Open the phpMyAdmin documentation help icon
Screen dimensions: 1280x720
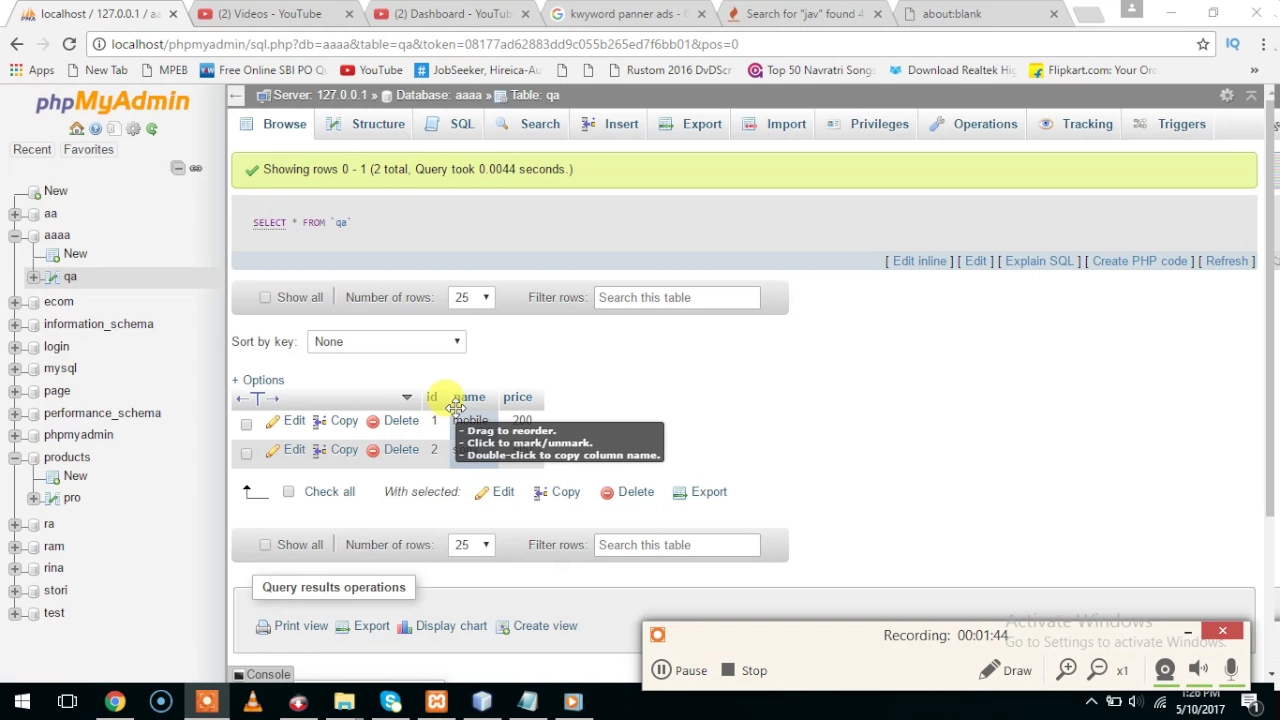click(96, 129)
